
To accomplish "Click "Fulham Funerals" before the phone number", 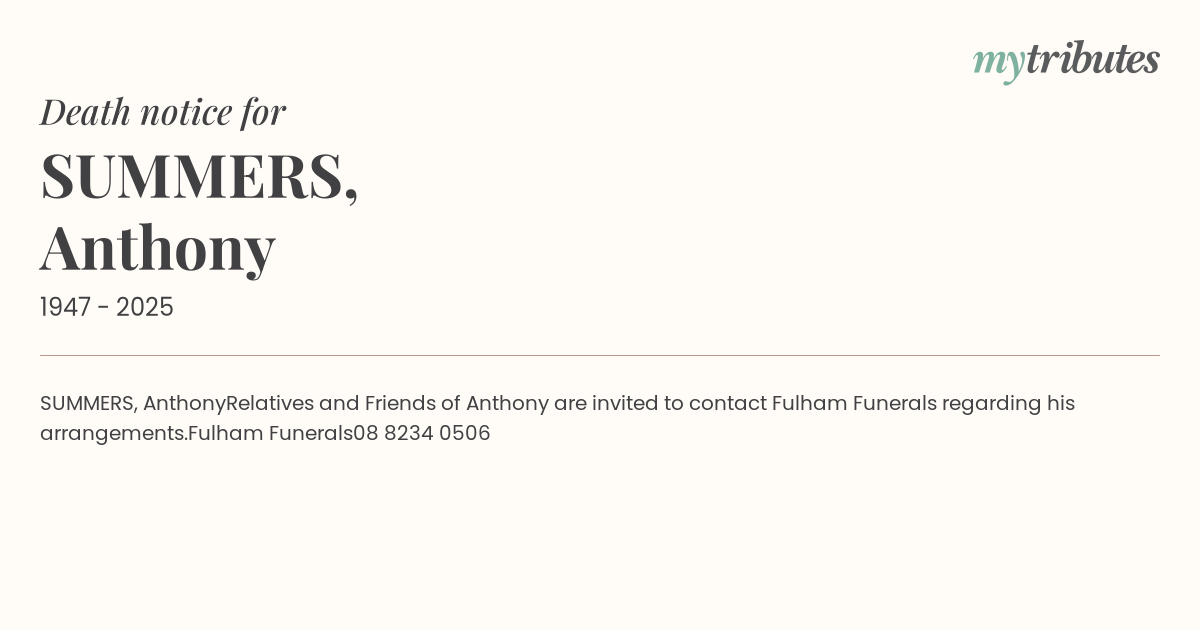I will click(270, 433).
